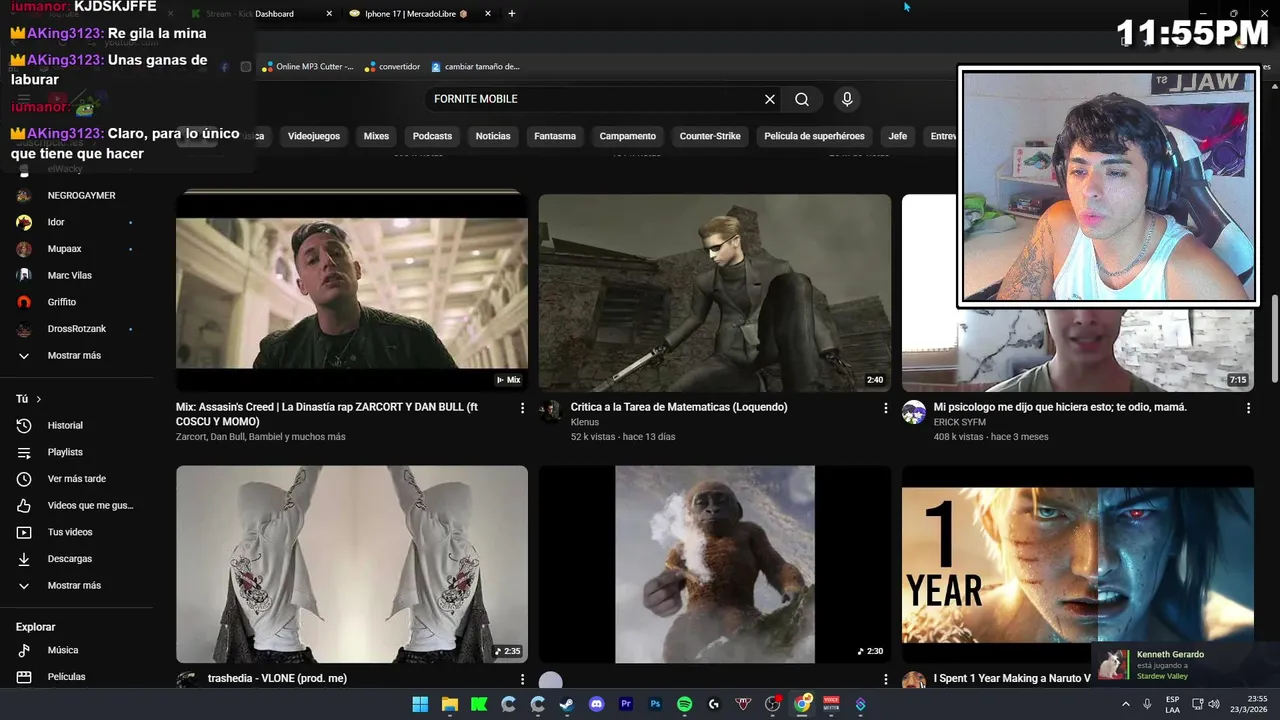Open Spotify from the taskbar
Image resolution: width=1280 pixels, height=720 pixels.
pos(684,704)
